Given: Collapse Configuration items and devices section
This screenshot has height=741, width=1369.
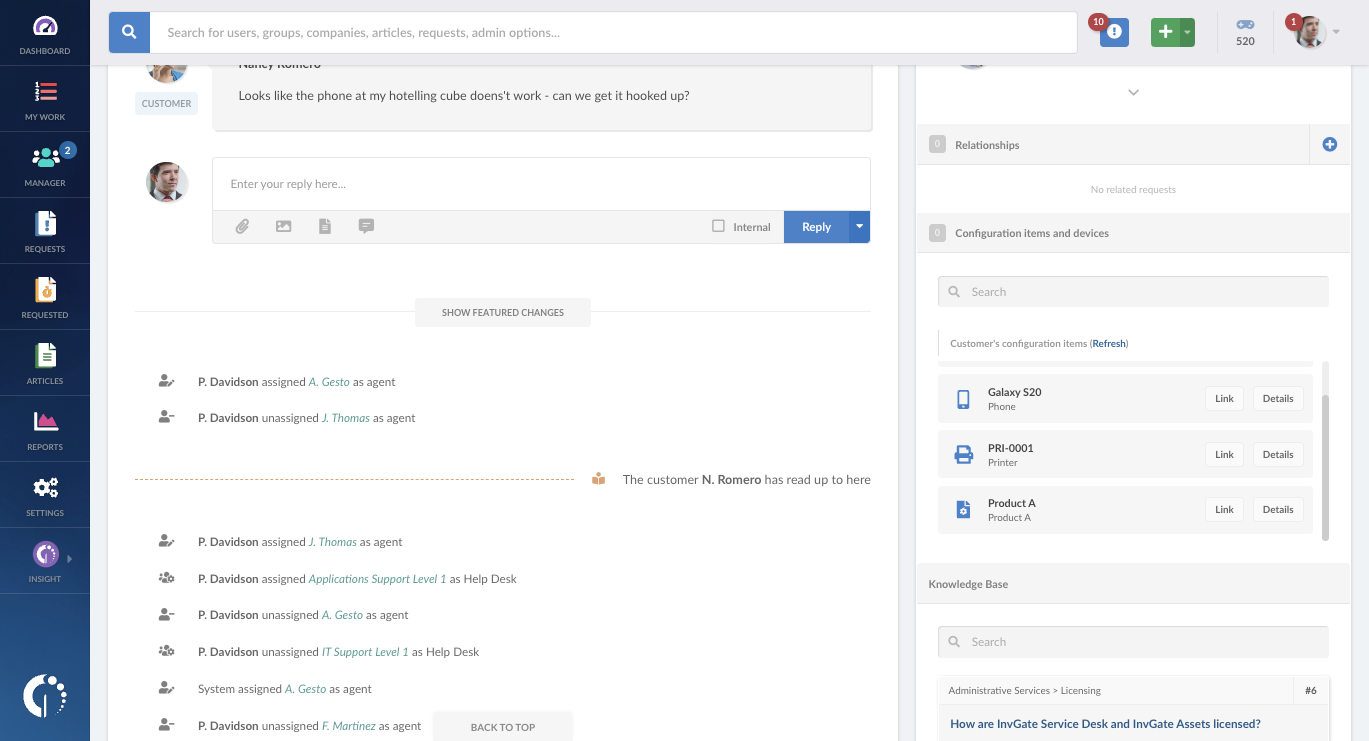Looking at the screenshot, I should [x=1133, y=233].
